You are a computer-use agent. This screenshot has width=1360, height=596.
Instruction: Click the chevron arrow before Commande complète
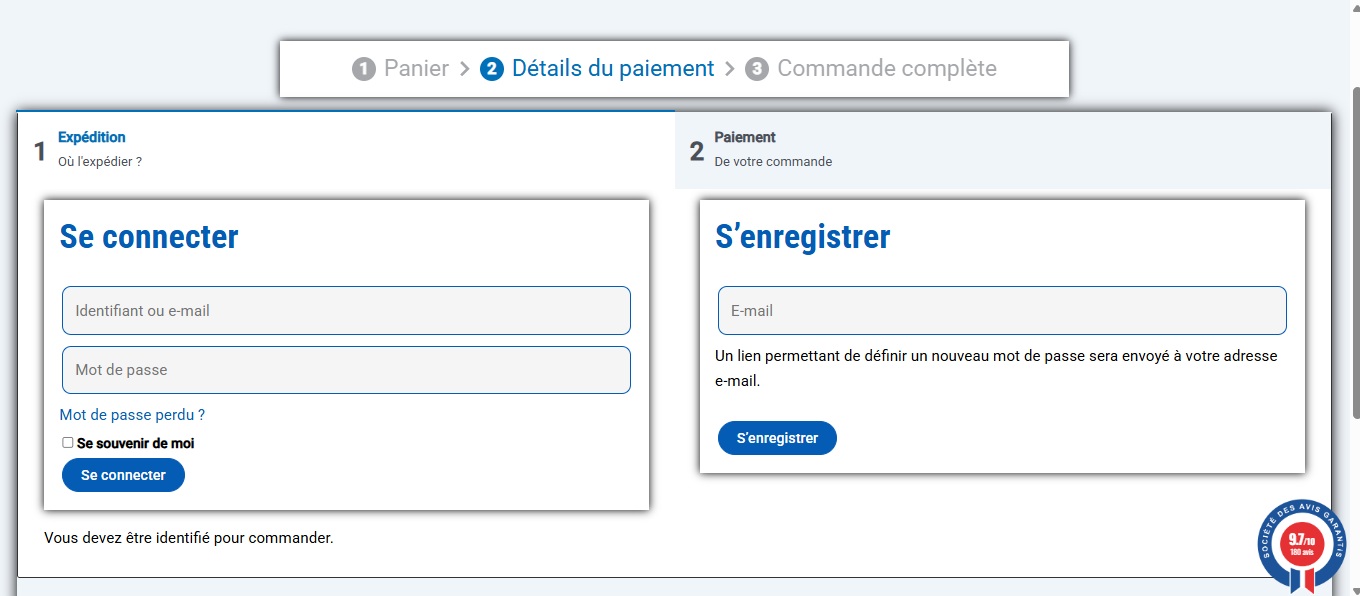pos(730,69)
